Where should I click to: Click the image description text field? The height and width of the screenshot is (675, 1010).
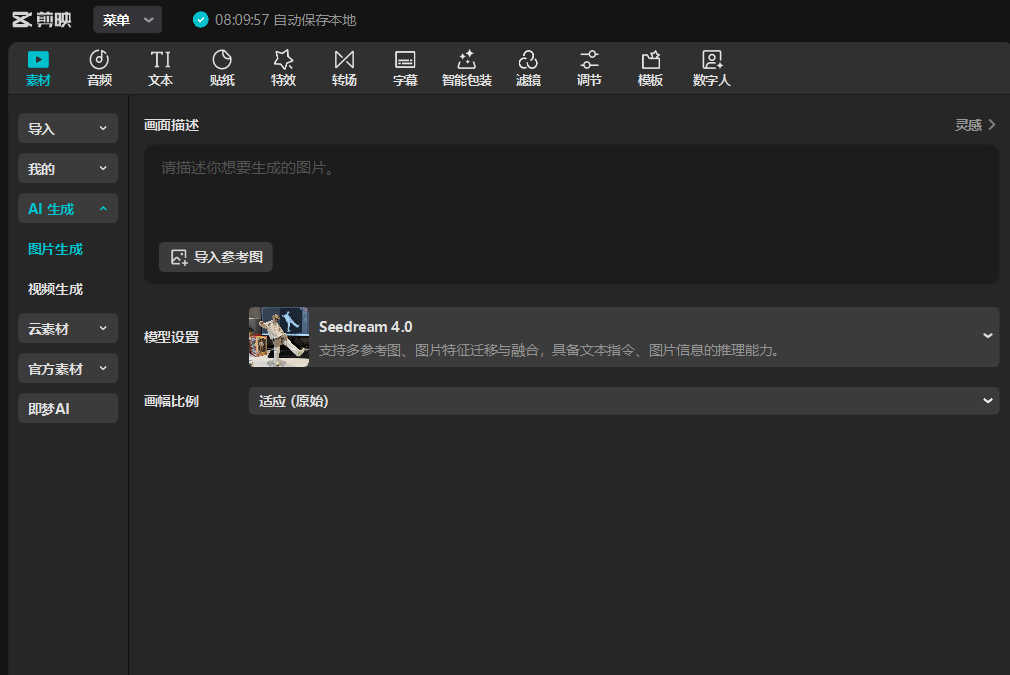[570, 195]
